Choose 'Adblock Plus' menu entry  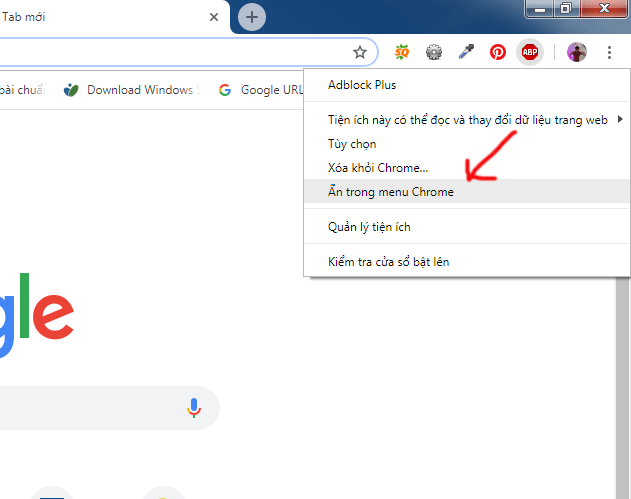pyautogui.click(x=467, y=85)
